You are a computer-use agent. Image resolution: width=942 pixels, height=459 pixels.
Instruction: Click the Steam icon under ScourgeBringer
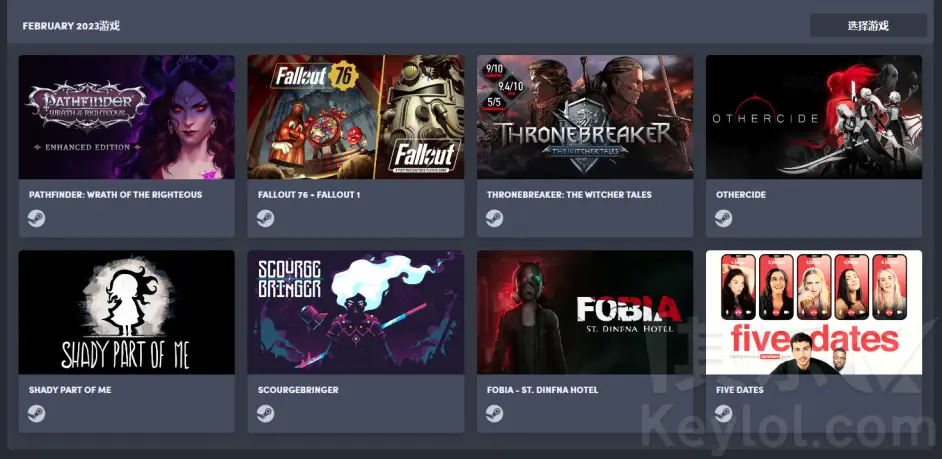click(x=266, y=413)
